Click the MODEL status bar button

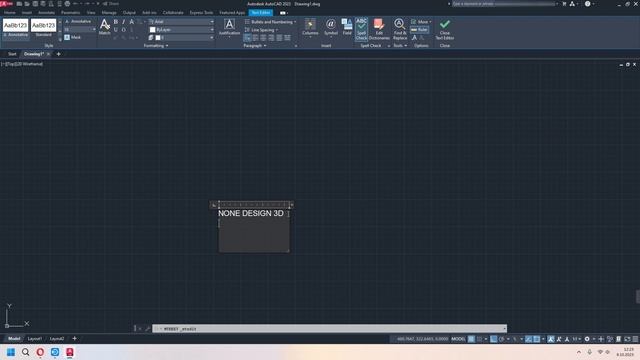[458, 339]
